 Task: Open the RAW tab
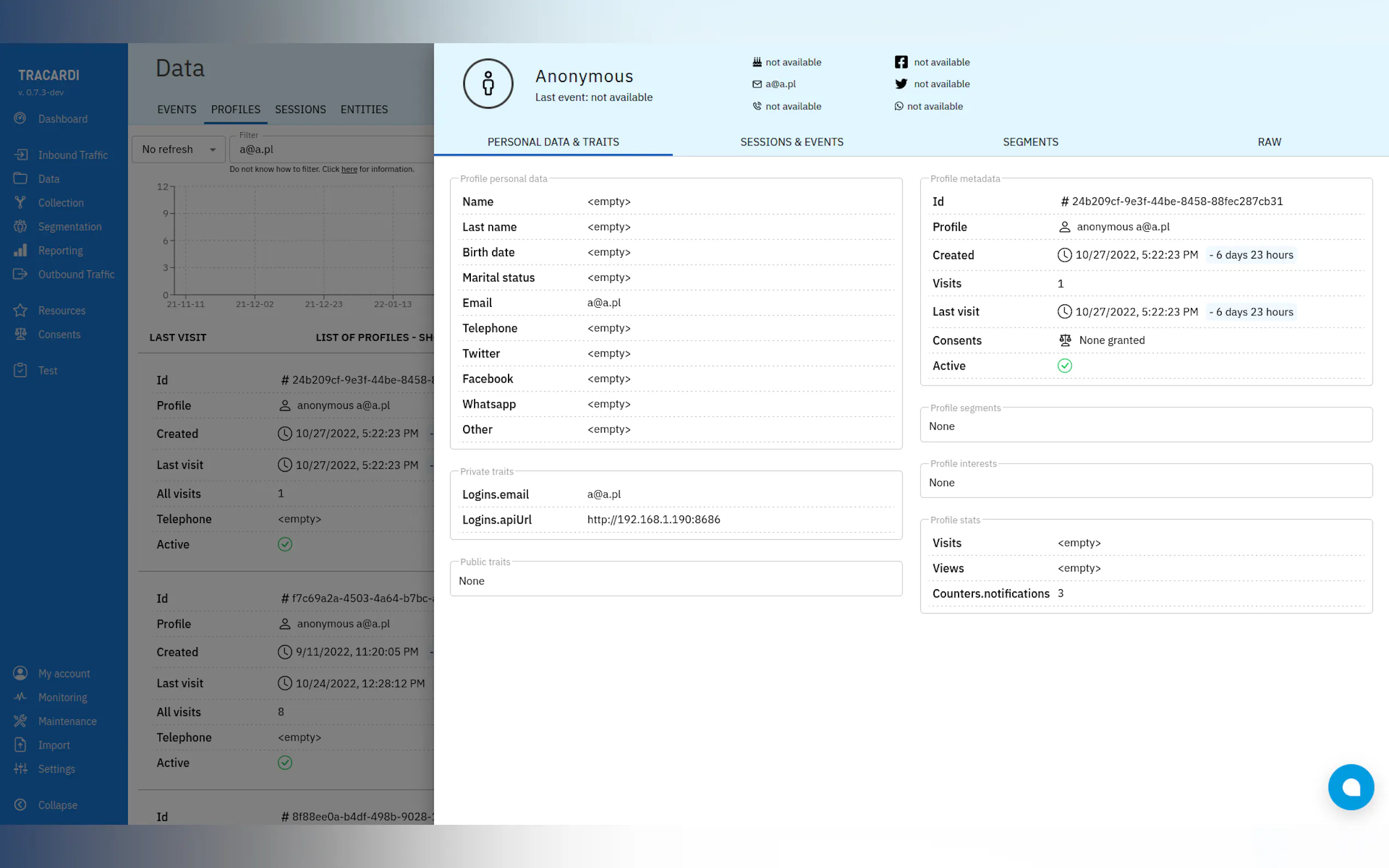(1269, 142)
